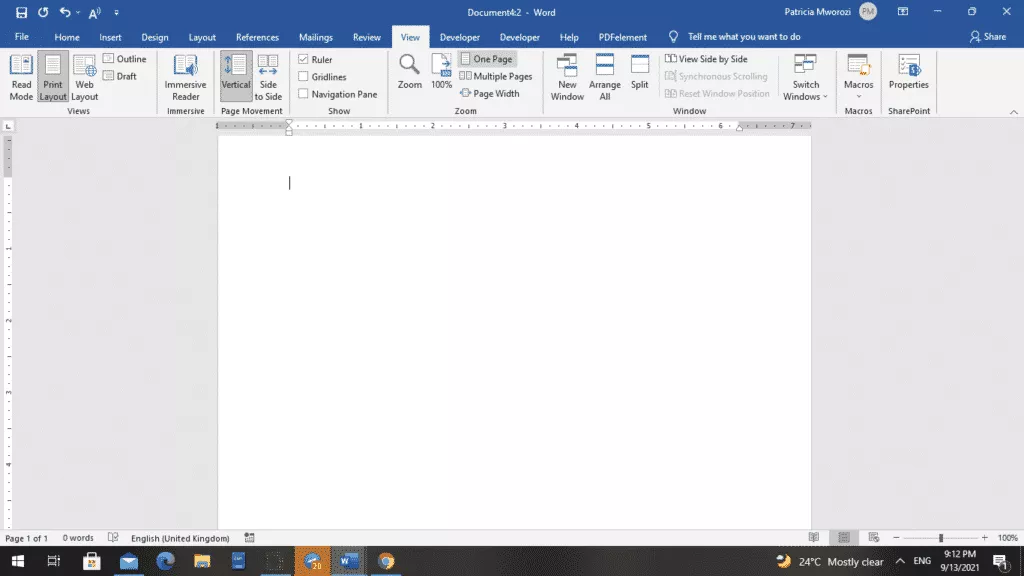1024x576 pixels.
Task: Click the tab stop selector on ruler corner
Action: 8,126
